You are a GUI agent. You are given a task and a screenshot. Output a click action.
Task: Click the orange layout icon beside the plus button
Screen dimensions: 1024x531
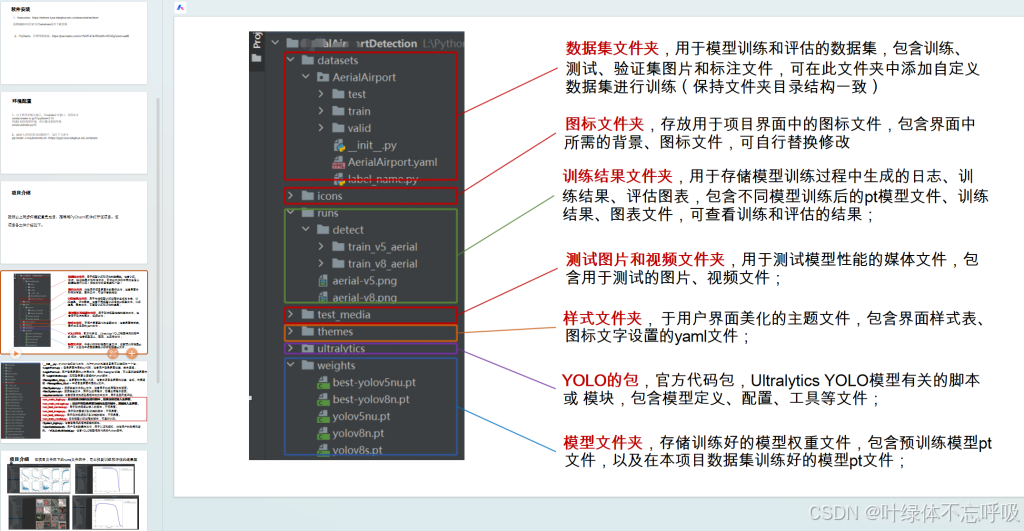pyautogui.click(x=113, y=353)
